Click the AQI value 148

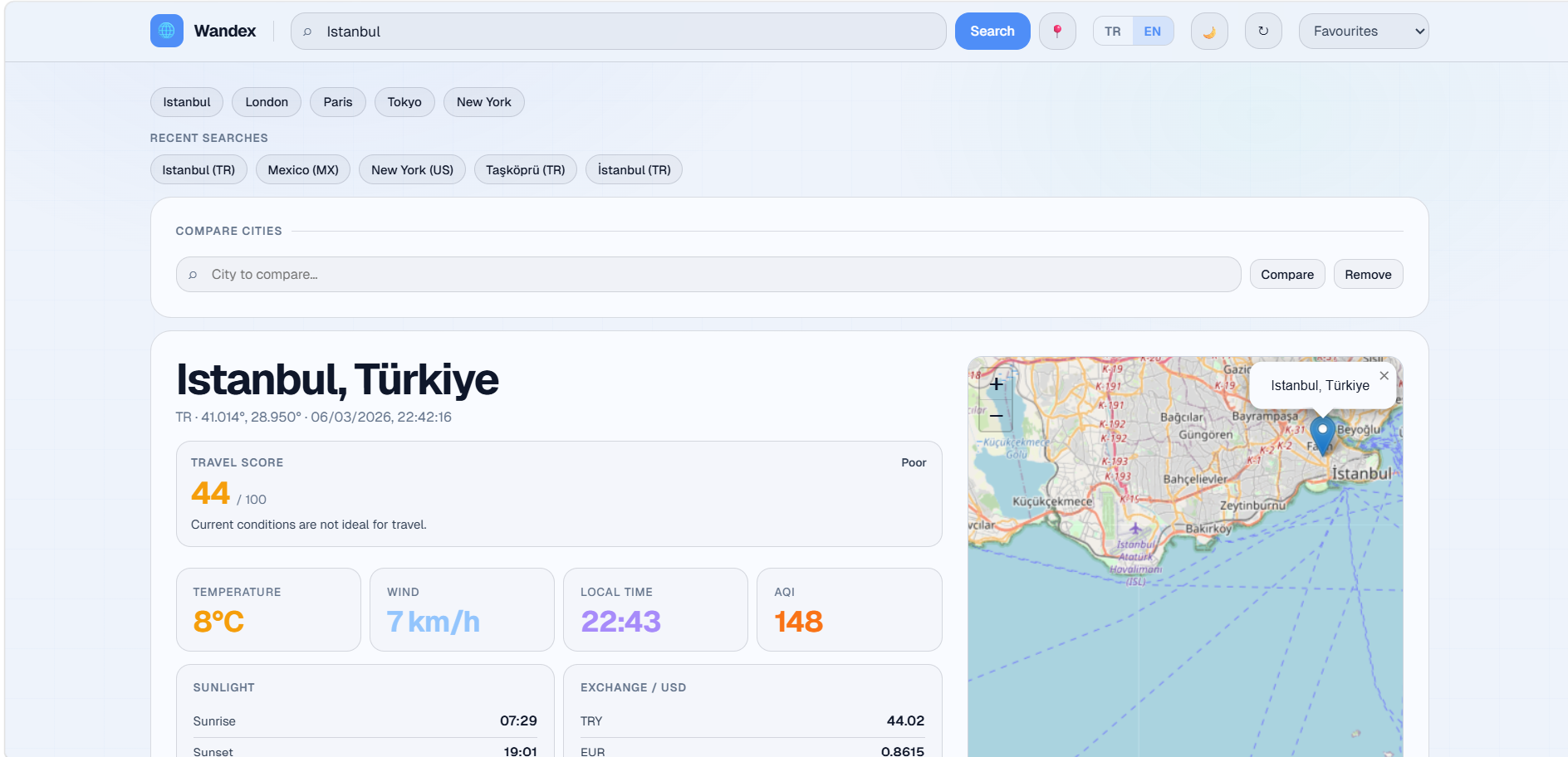coord(798,622)
